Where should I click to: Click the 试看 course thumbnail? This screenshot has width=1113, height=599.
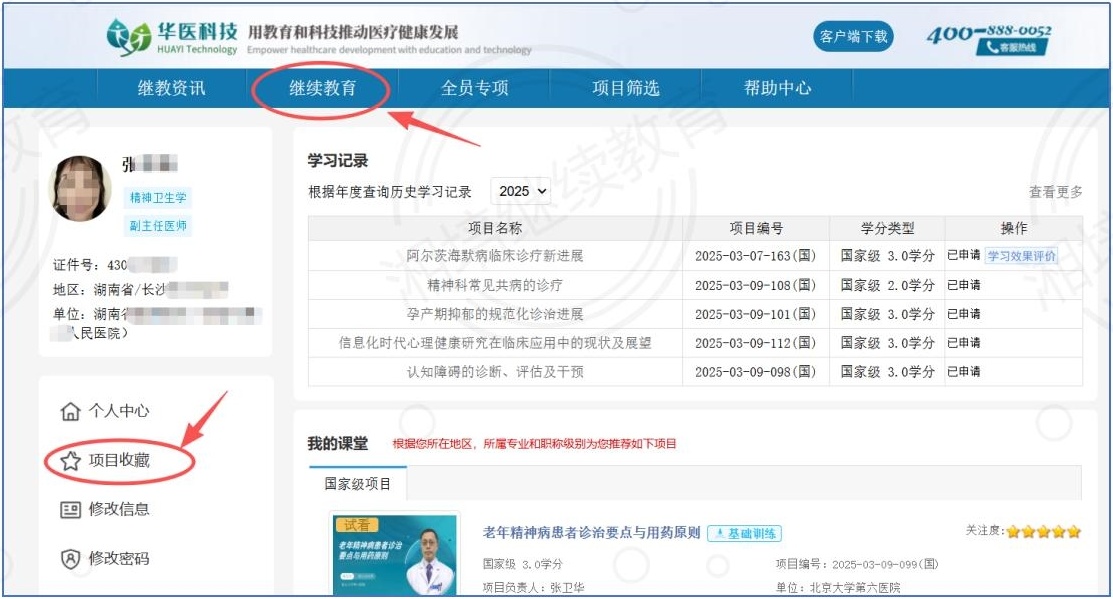point(394,555)
